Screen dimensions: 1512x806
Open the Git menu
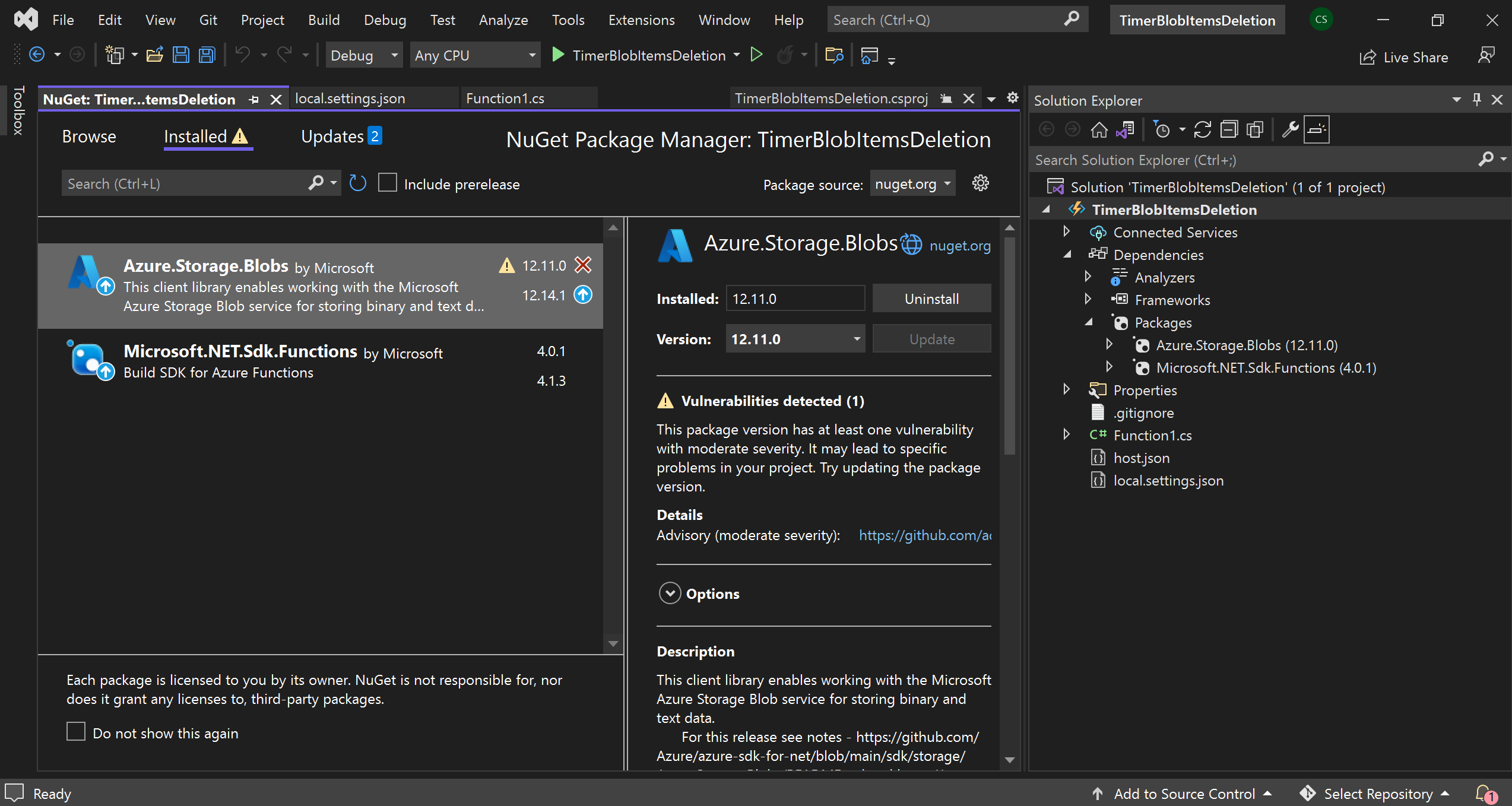tap(208, 20)
